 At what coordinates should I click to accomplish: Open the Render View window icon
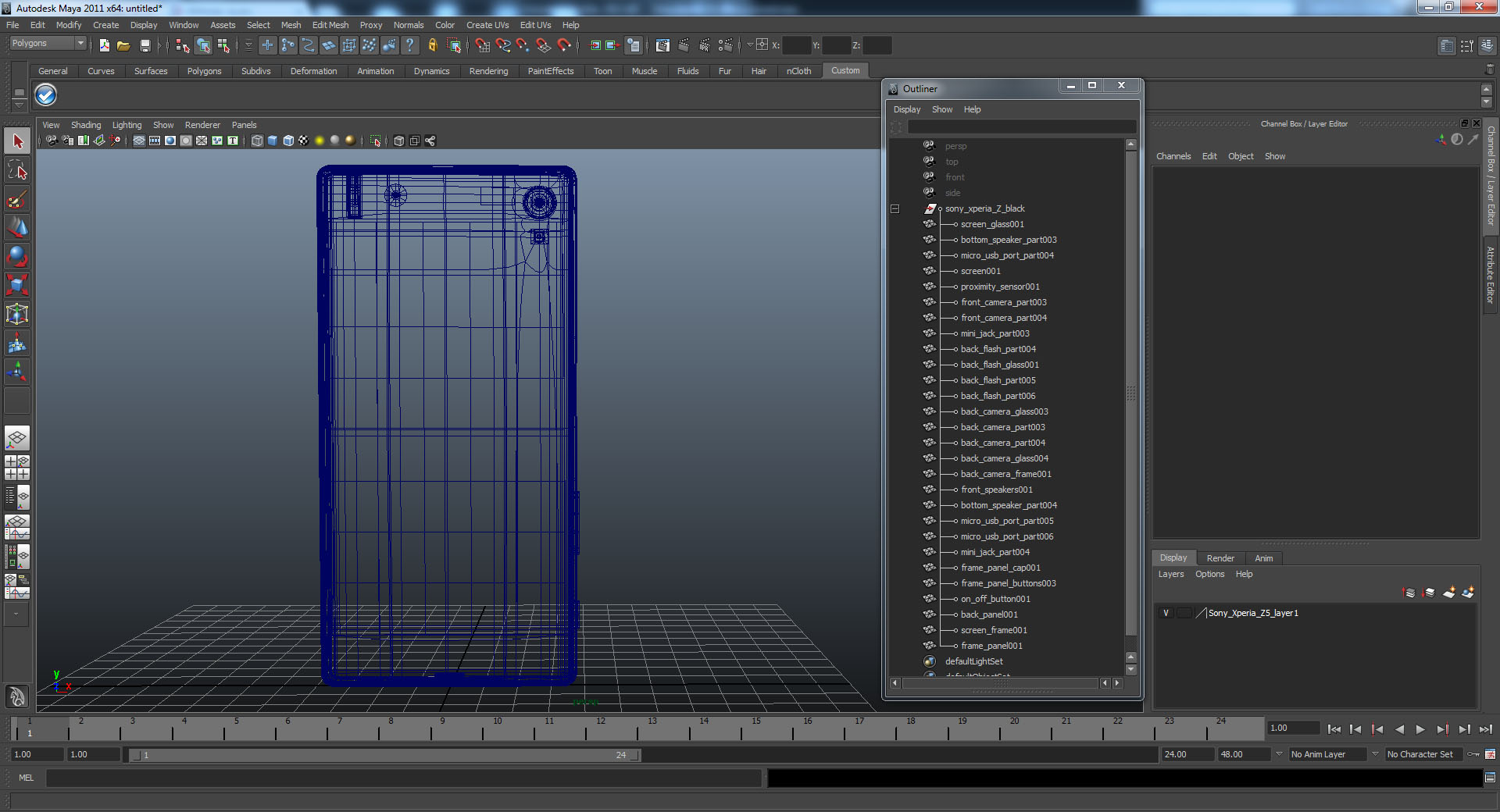coord(662,45)
